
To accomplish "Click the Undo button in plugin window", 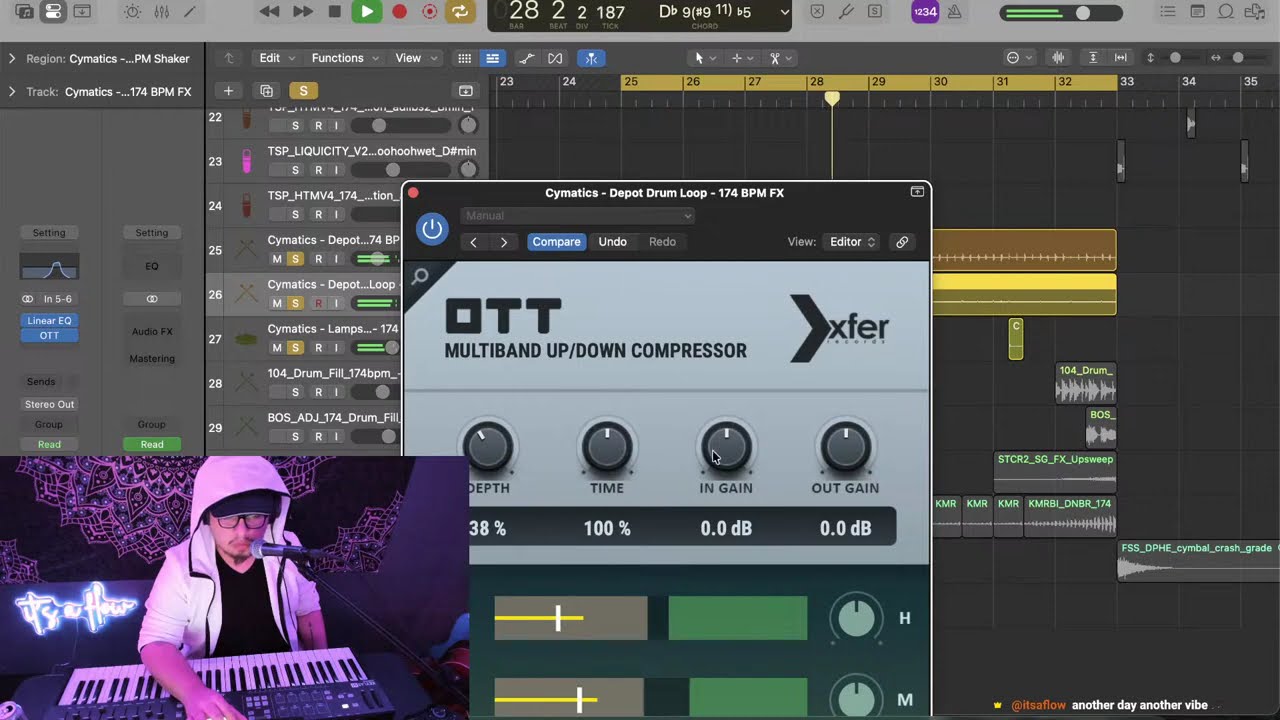I will [x=612, y=242].
